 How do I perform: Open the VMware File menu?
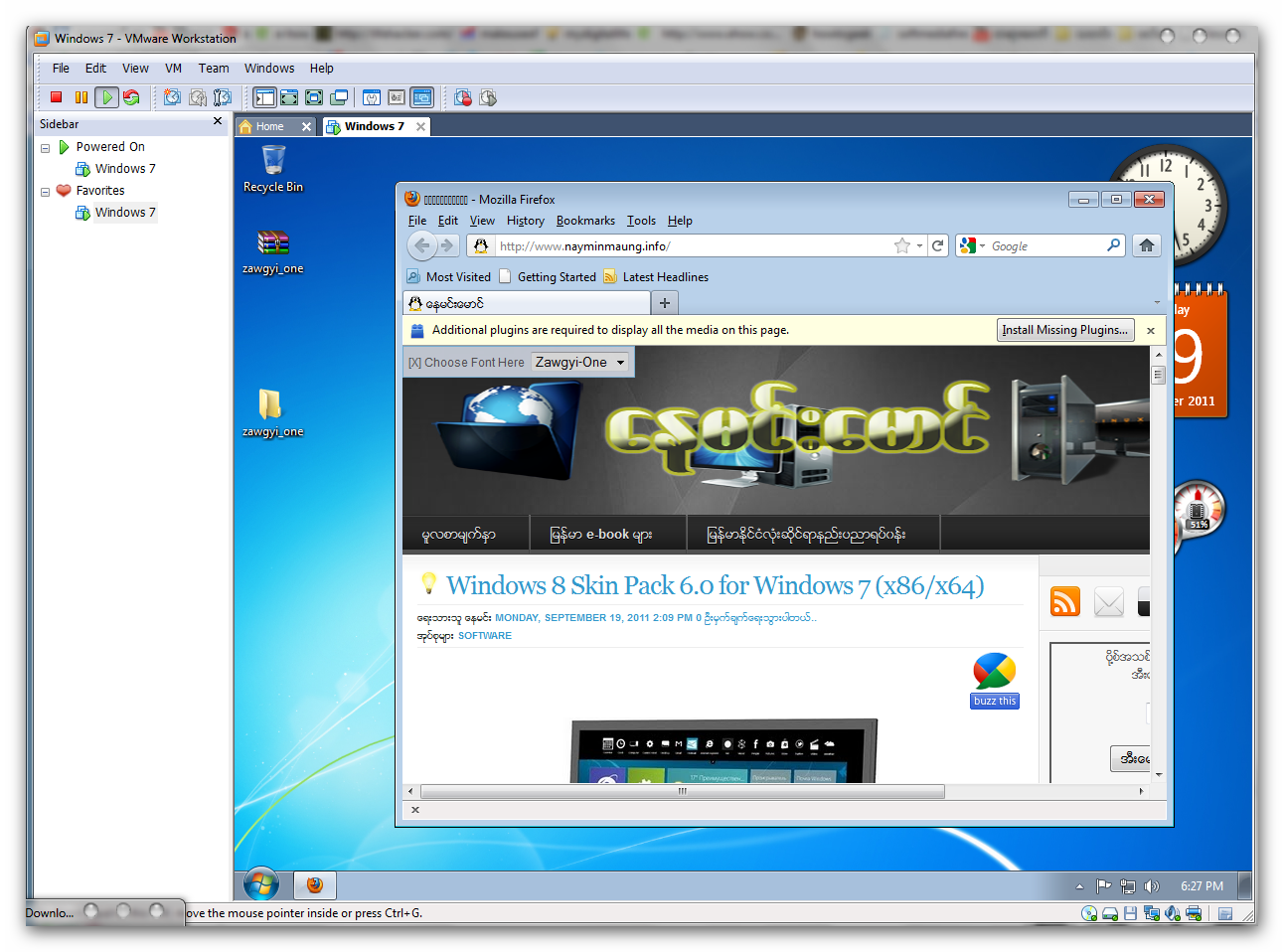coord(61,69)
